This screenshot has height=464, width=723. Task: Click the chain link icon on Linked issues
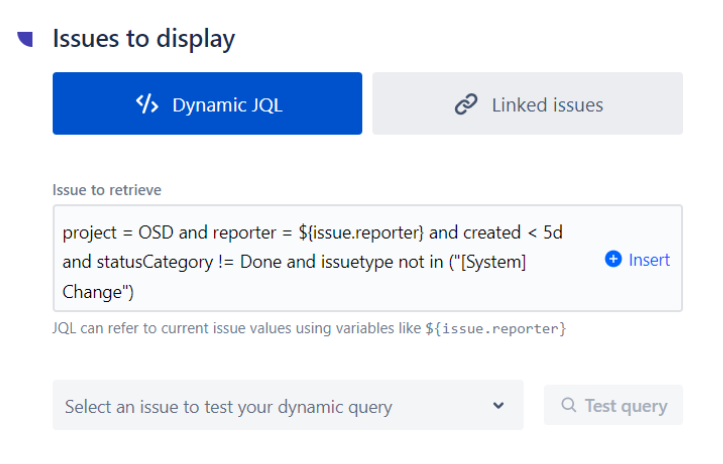tap(465, 105)
